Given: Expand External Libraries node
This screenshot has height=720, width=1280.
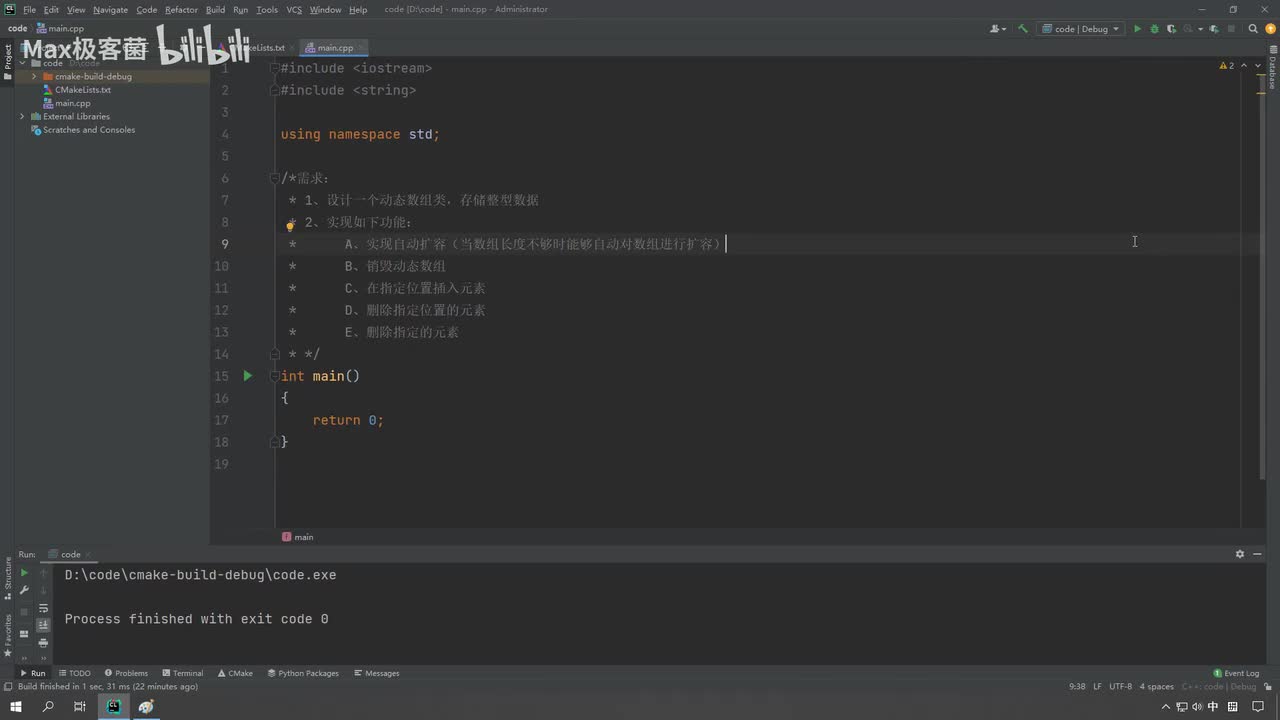Looking at the screenshot, I should 22,116.
